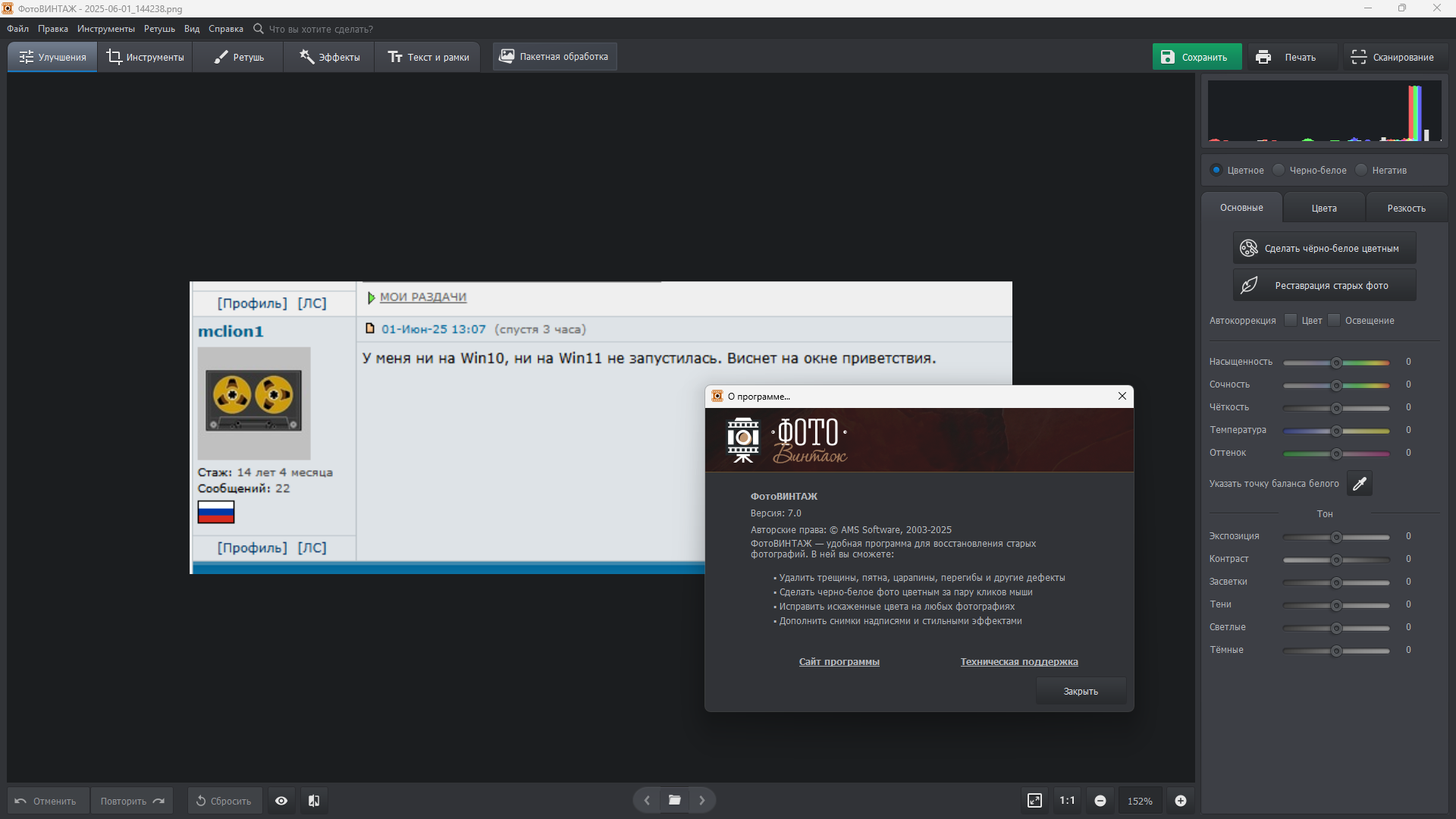Go to next image arrow
1456x819 pixels.
click(x=702, y=800)
